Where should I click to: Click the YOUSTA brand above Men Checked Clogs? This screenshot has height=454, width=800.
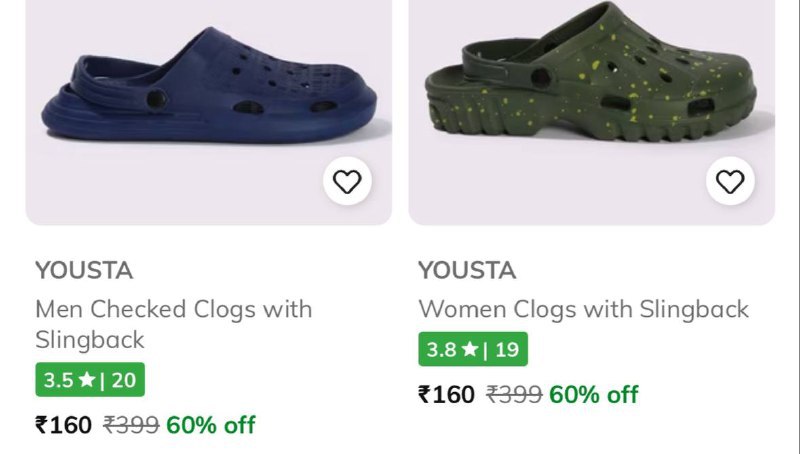pos(84,270)
